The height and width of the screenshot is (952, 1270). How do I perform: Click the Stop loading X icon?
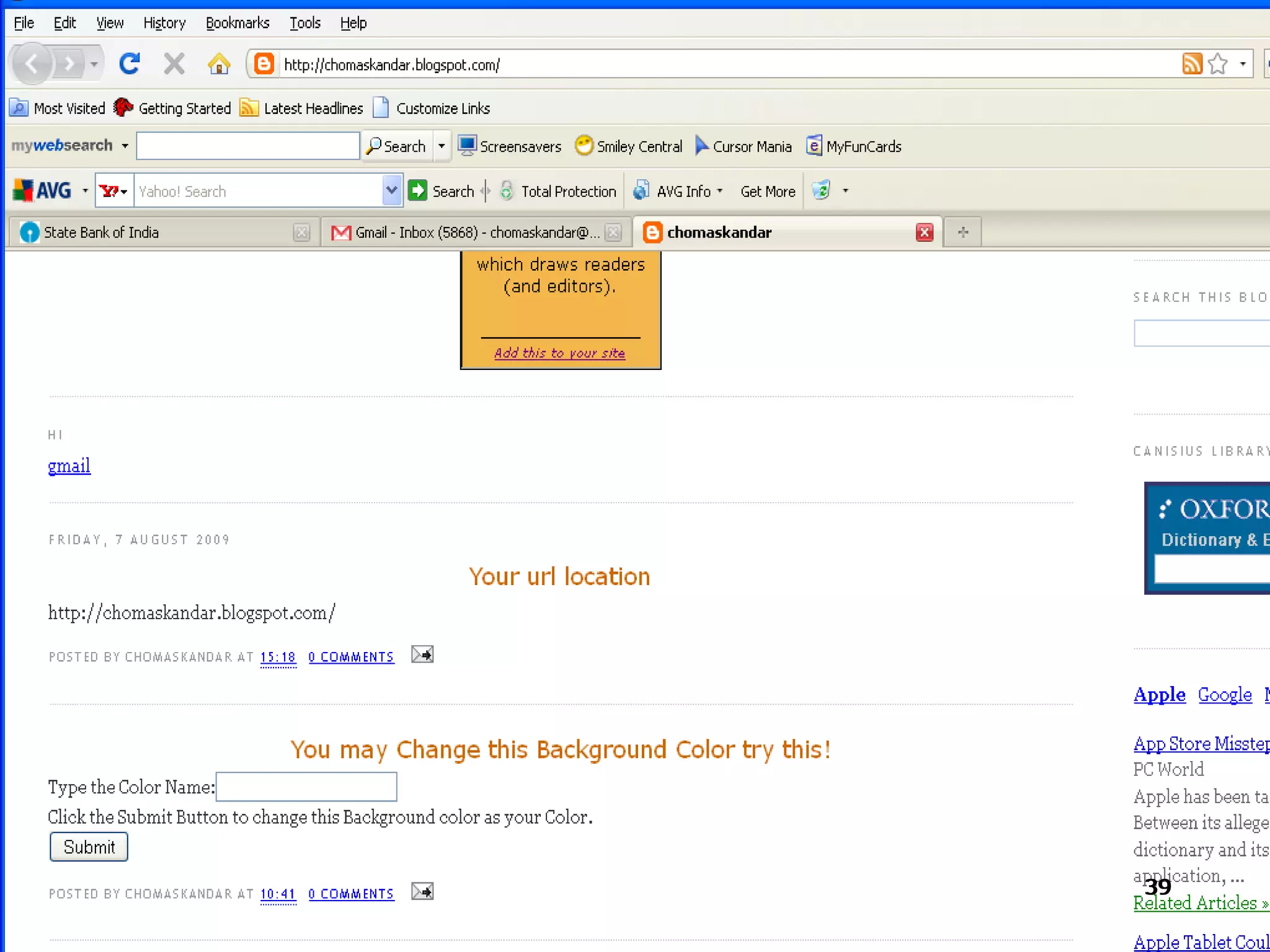pos(174,63)
